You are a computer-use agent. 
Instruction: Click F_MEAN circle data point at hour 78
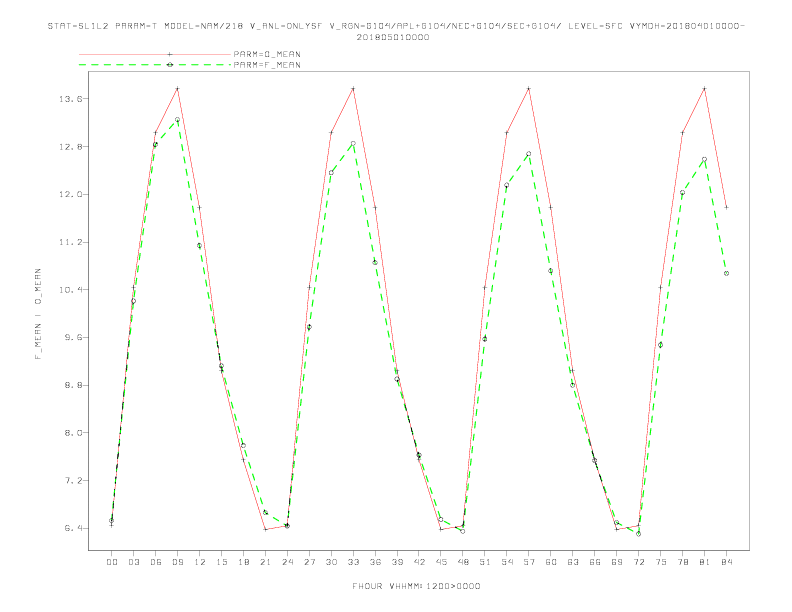(x=682, y=192)
